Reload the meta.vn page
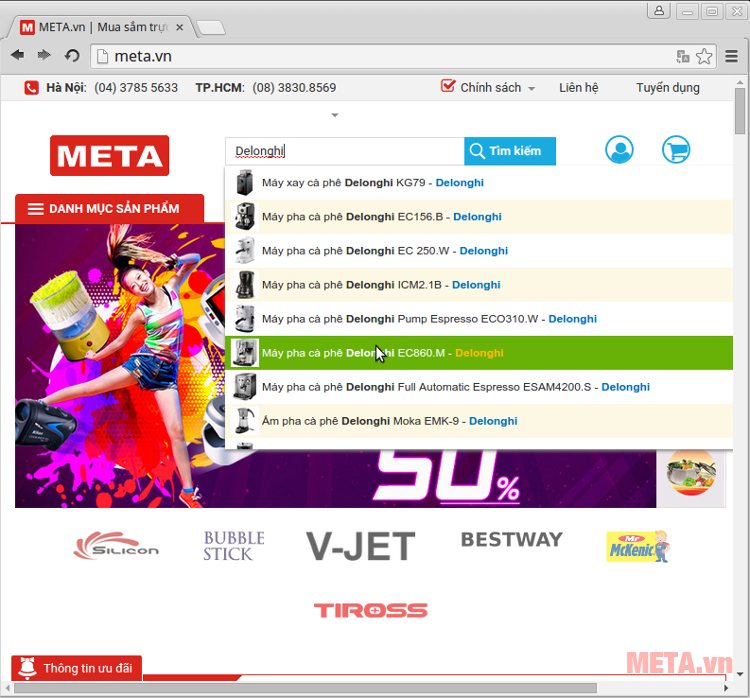The image size is (750, 698). pos(72,56)
